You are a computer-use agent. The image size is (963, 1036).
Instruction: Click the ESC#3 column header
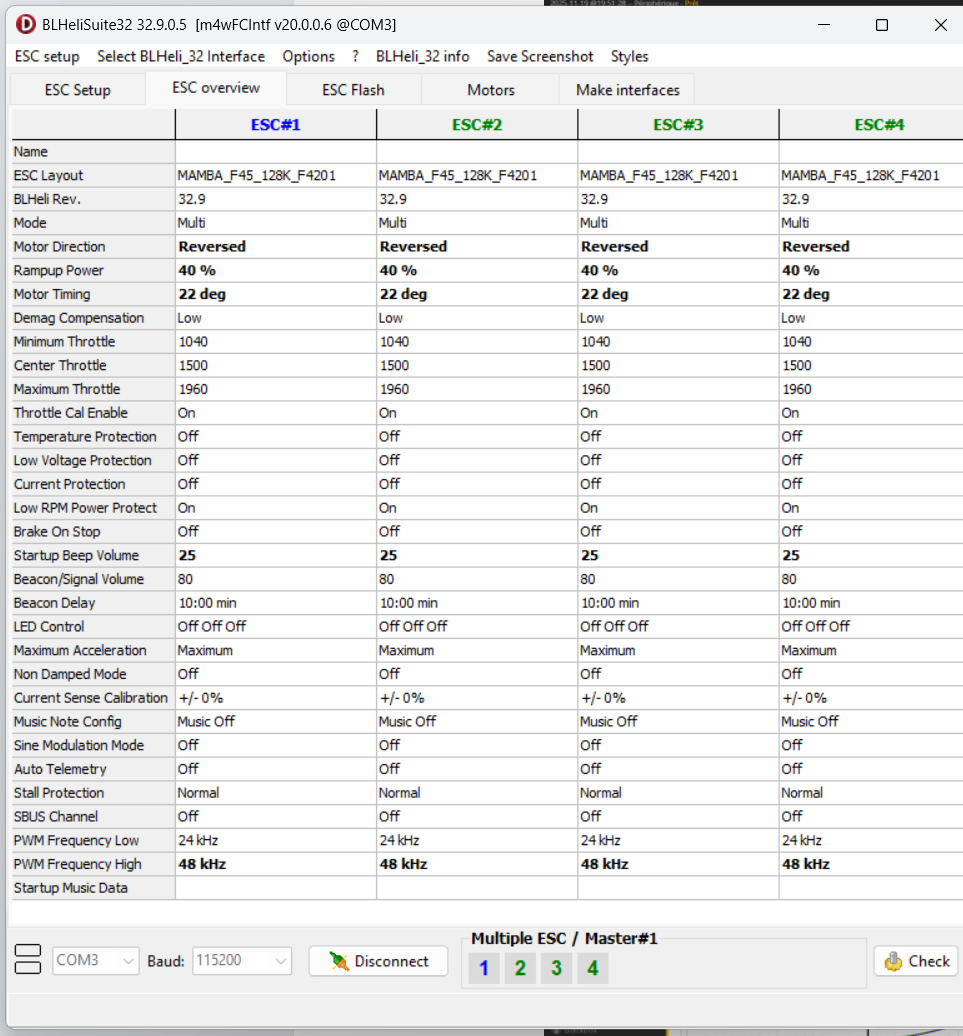coord(678,125)
